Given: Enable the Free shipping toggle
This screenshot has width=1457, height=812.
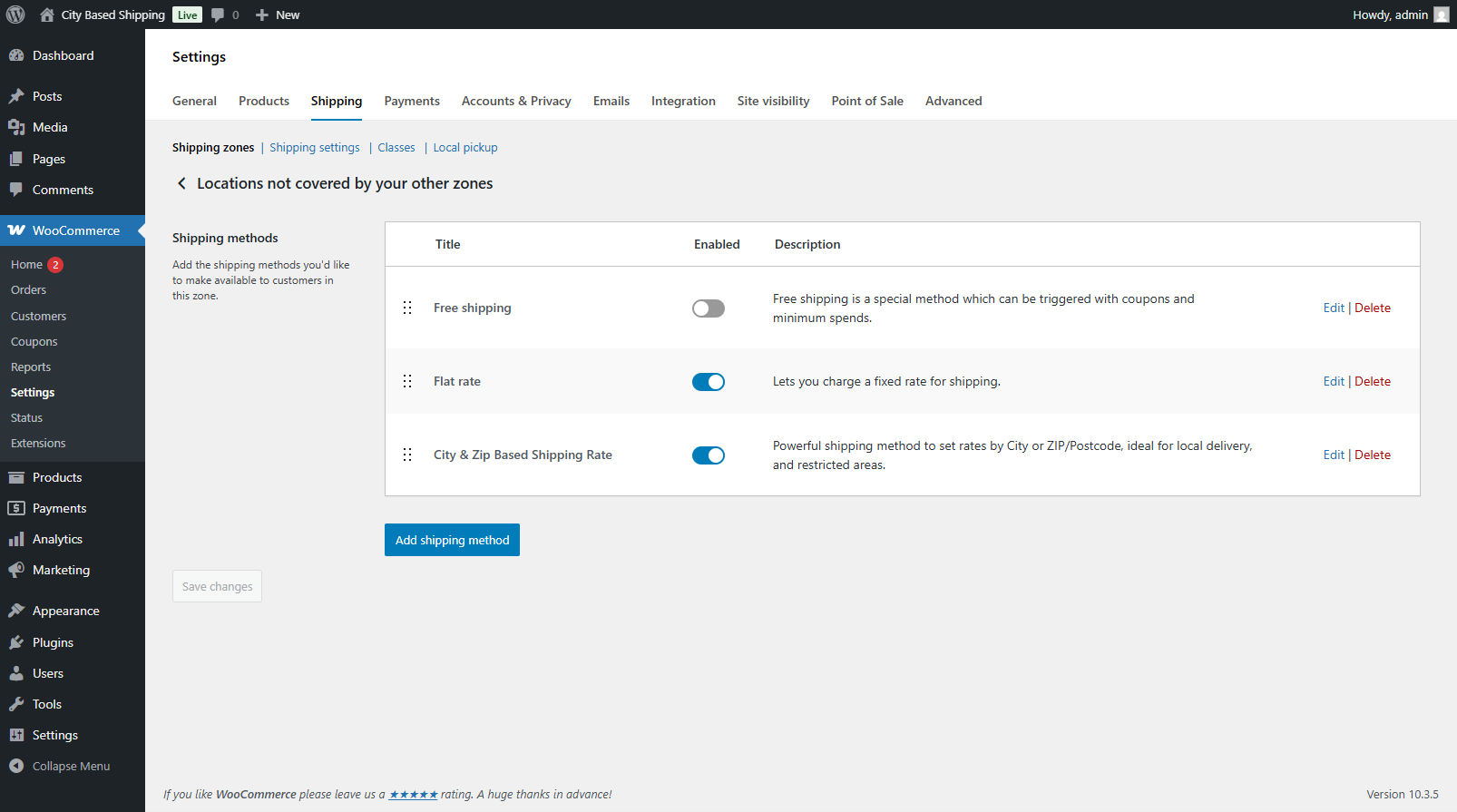Looking at the screenshot, I should pos(708,308).
